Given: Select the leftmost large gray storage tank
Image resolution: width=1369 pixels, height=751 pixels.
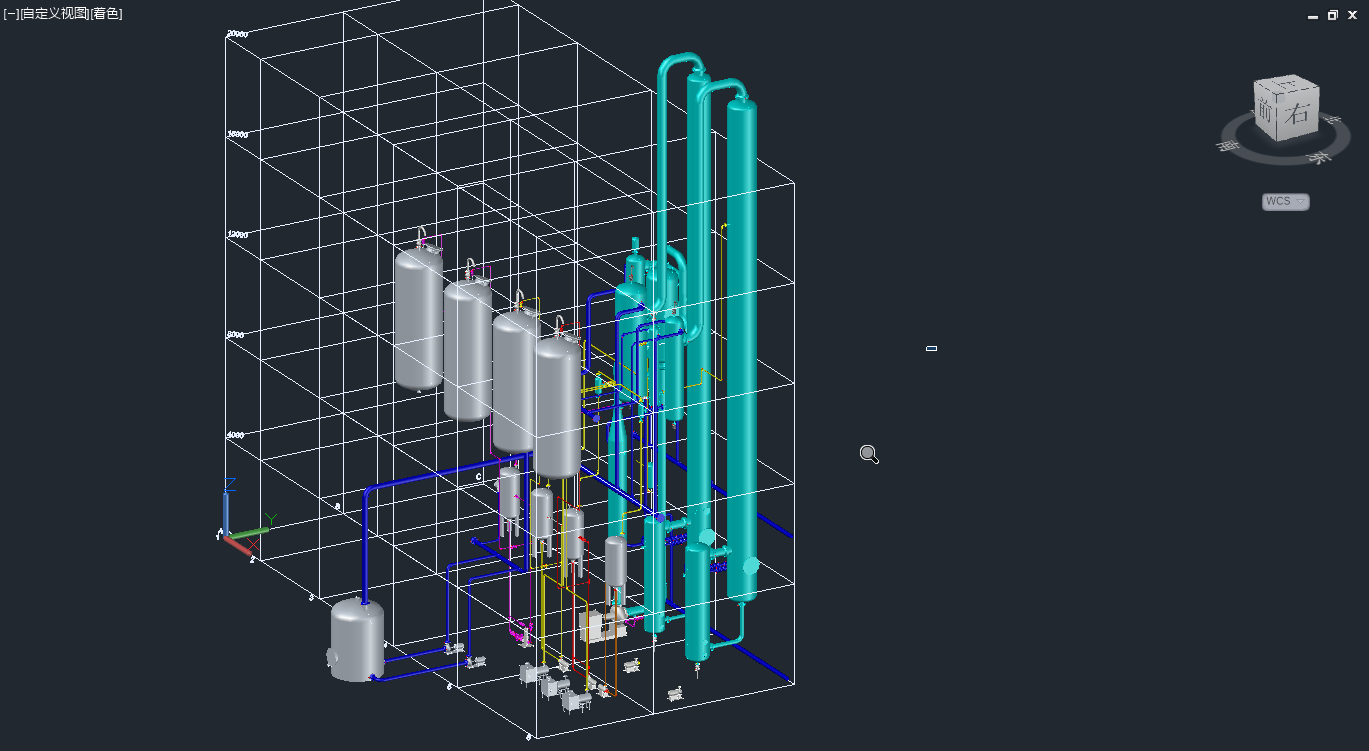Looking at the screenshot, I should [x=418, y=320].
